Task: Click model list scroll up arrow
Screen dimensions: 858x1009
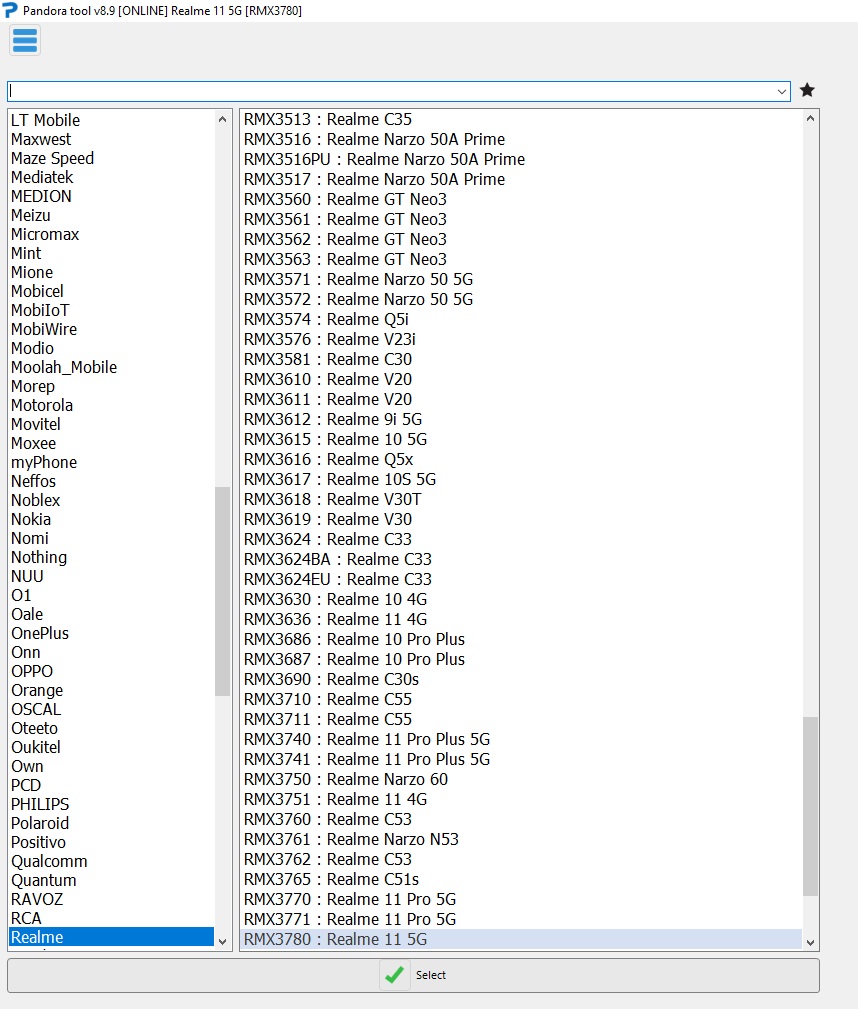Action: (x=810, y=118)
